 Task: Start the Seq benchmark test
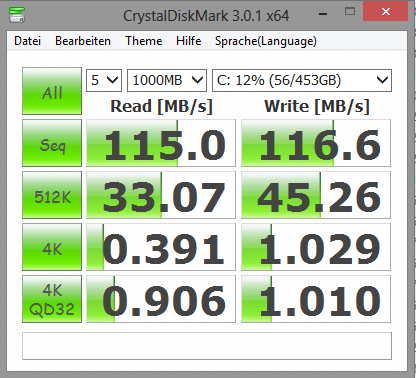[52, 143]
